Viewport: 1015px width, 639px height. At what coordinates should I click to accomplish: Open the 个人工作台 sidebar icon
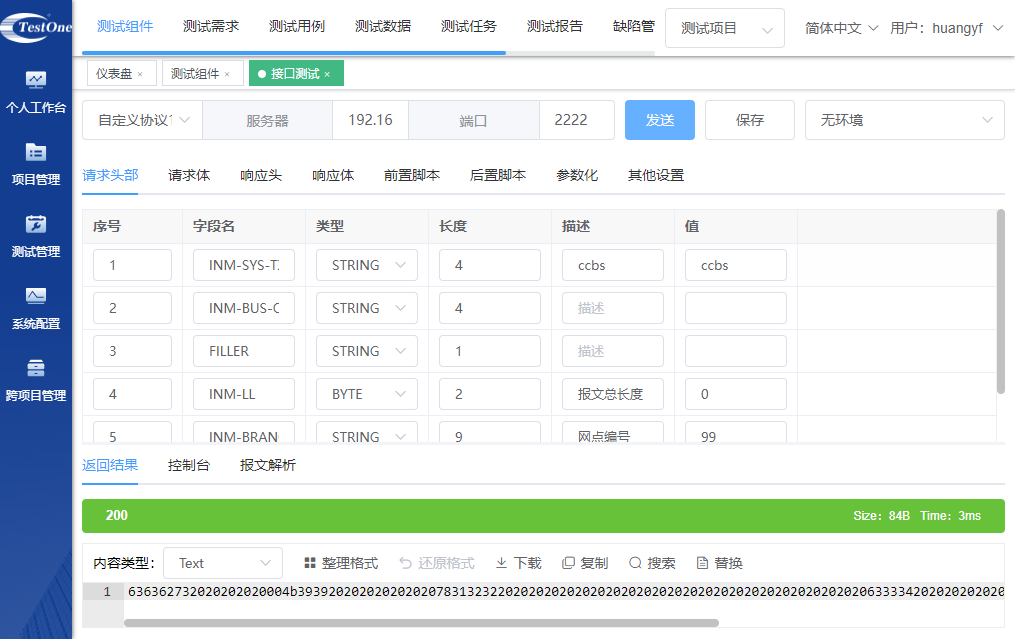point(36,80)
